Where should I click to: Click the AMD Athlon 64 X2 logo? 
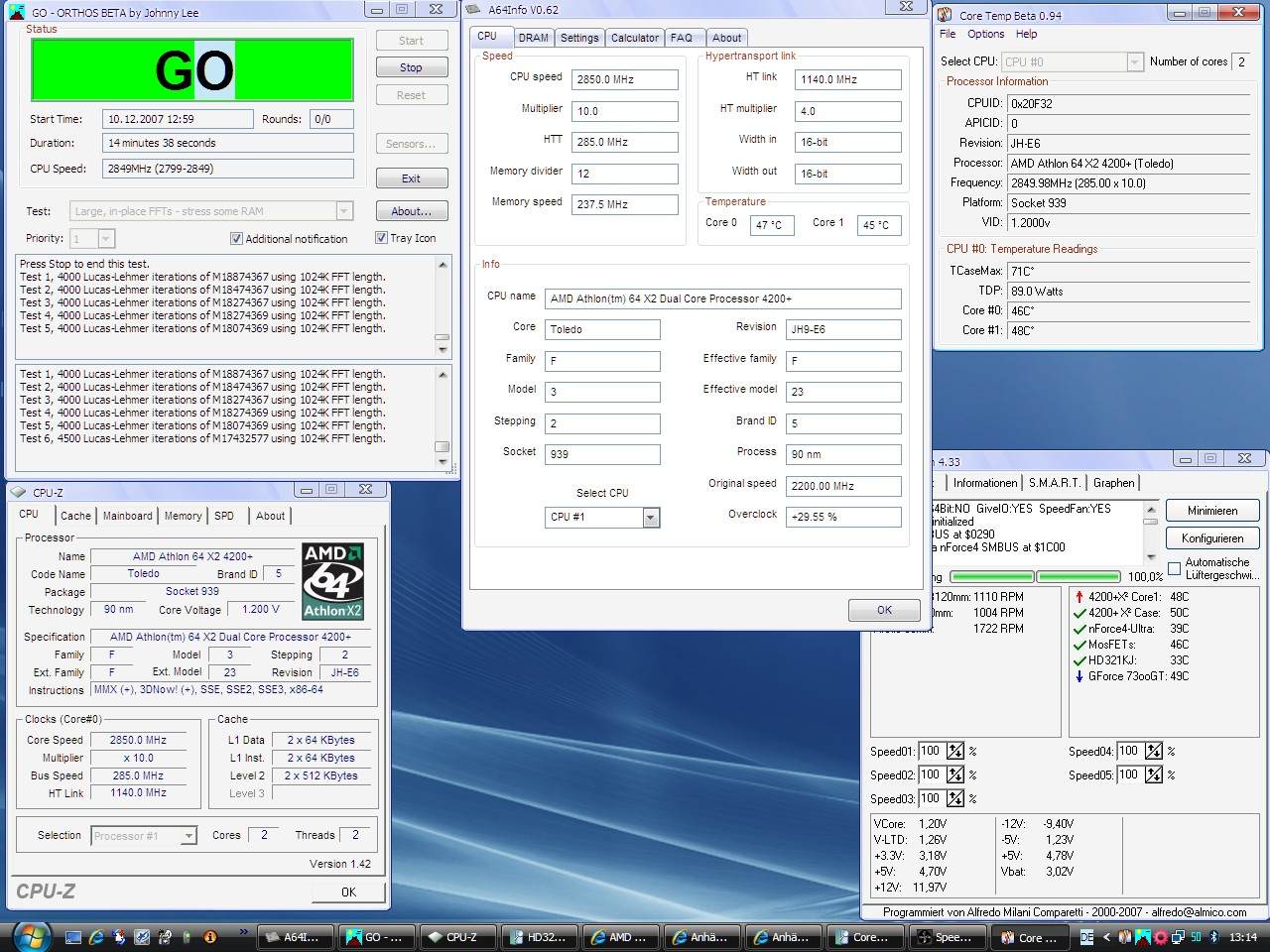[332, 581]
